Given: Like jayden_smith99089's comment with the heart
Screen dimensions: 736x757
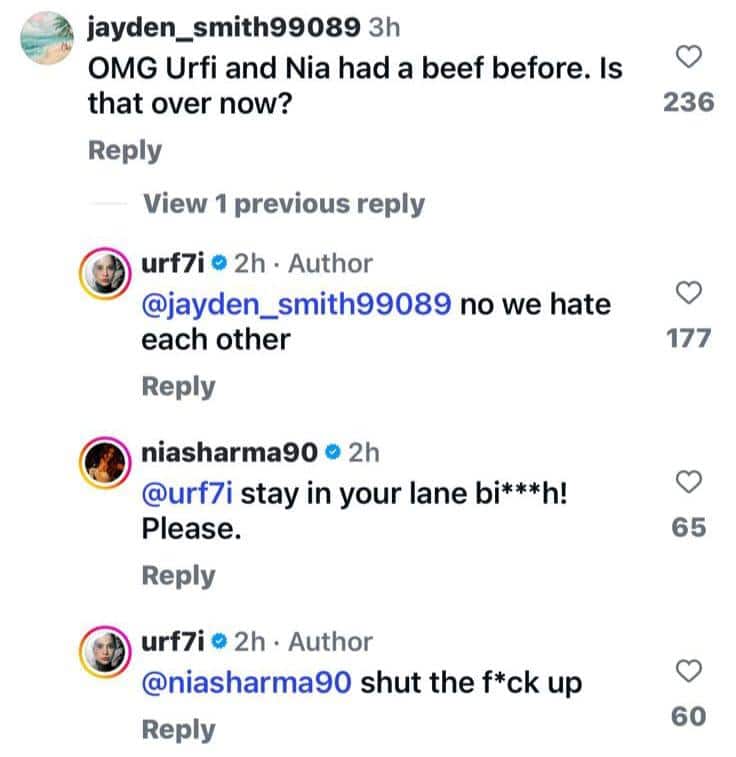Looking at the screenshot, I should (688, 59).
